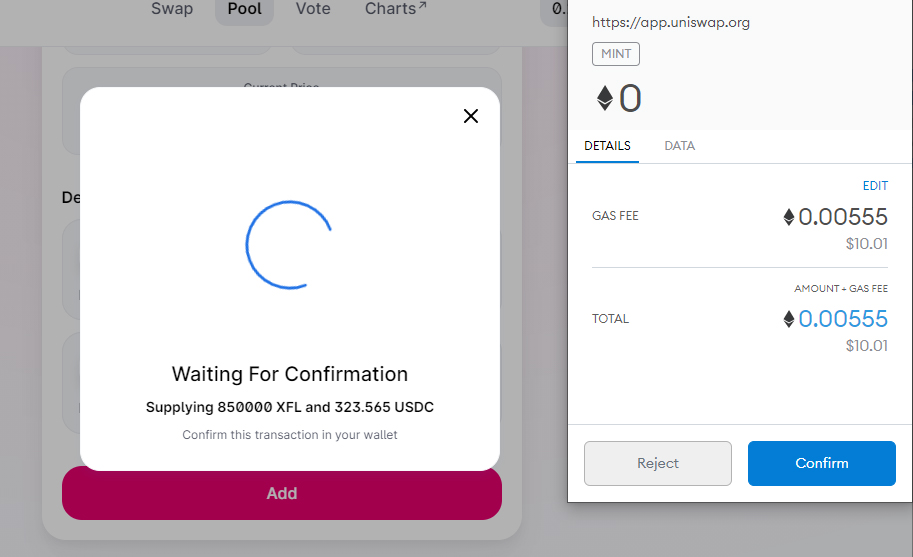The width and height of the screenshot is (913, 557).
Task: Click the Ethereum icon beside the gas fee
Action: (789, 217)
